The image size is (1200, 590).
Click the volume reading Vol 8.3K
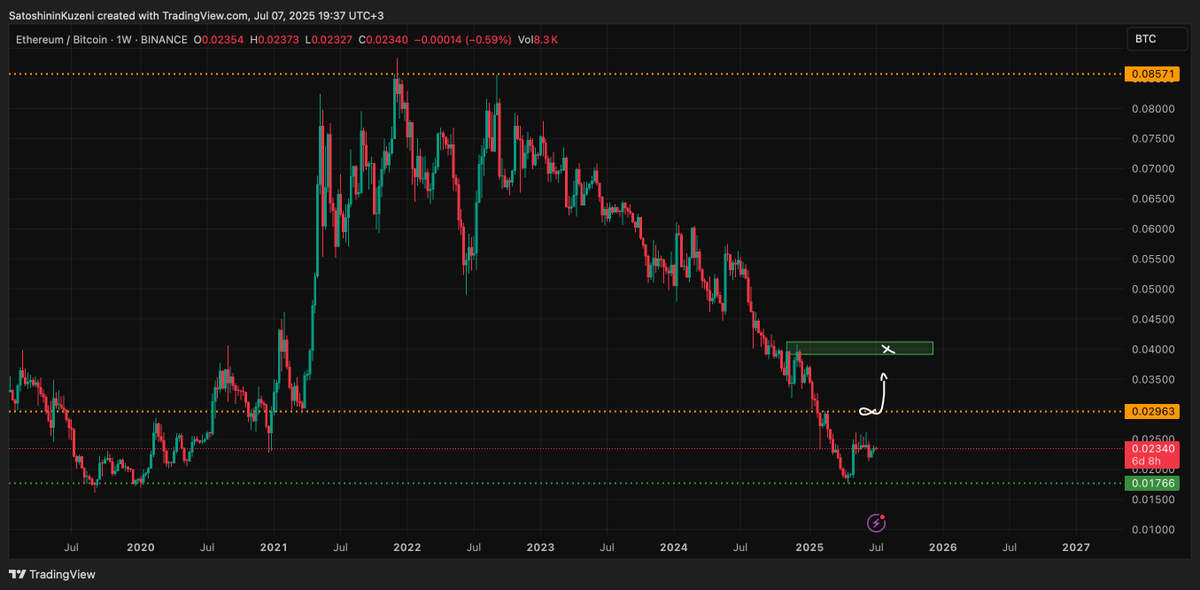tap(537, 39)
